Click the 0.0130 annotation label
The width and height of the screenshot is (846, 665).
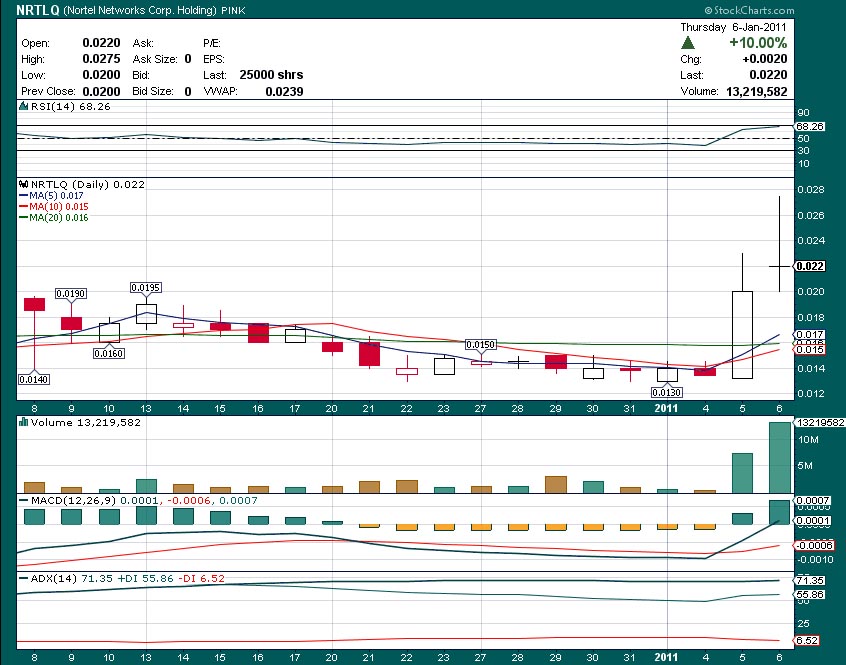[668, 392]
